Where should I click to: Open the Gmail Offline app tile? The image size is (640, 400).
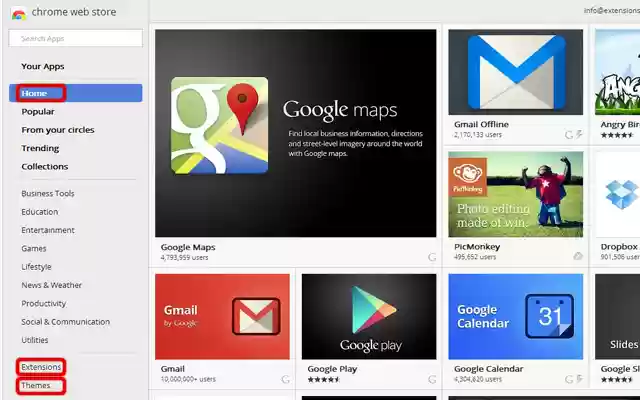tap(516, 72)
